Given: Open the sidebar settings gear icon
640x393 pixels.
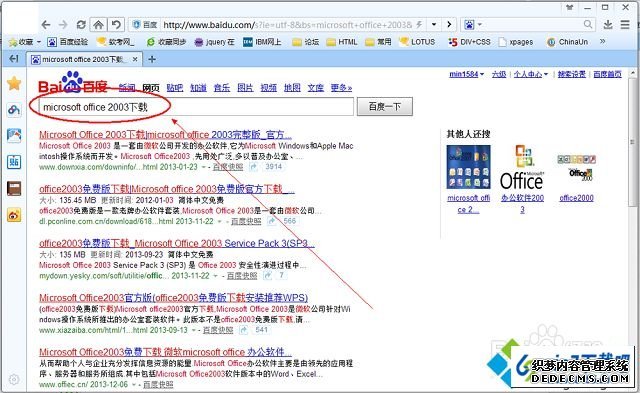Looking at the screenshot, I should coord(14,379).
